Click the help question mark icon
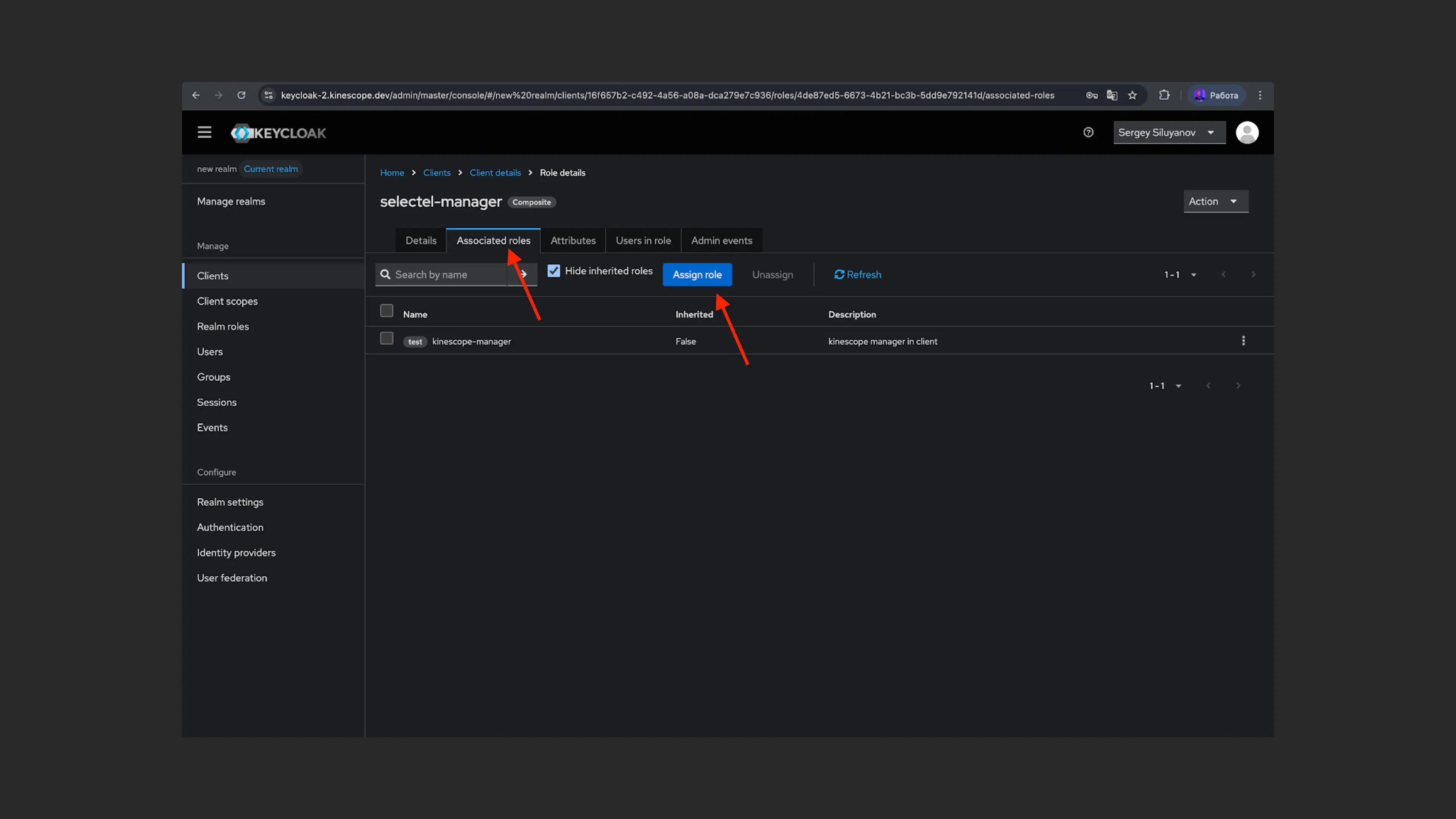This screenshot has height=819, width=1456. pos(1088,132)
